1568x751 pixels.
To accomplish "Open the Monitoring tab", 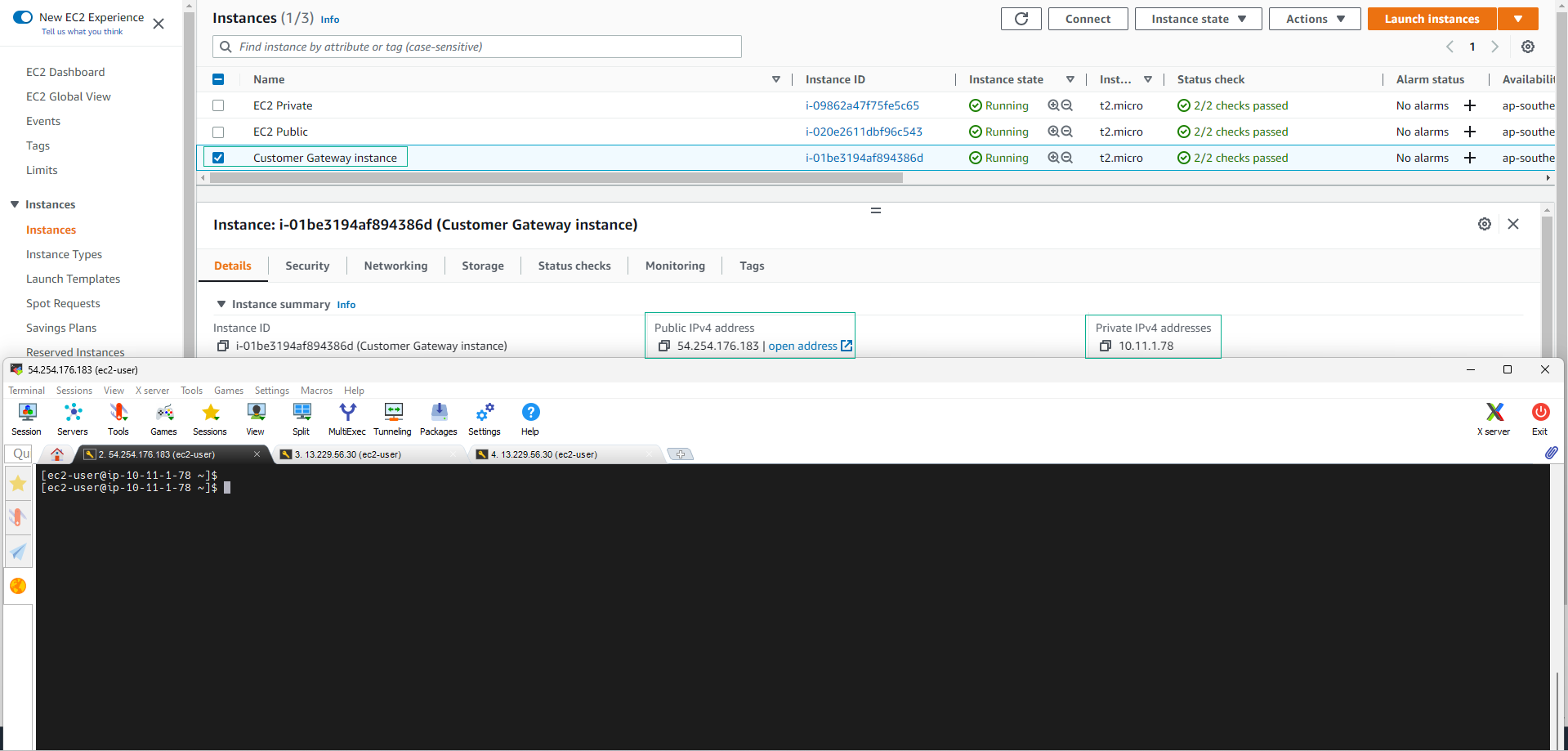I will click(x=675, y=266).
